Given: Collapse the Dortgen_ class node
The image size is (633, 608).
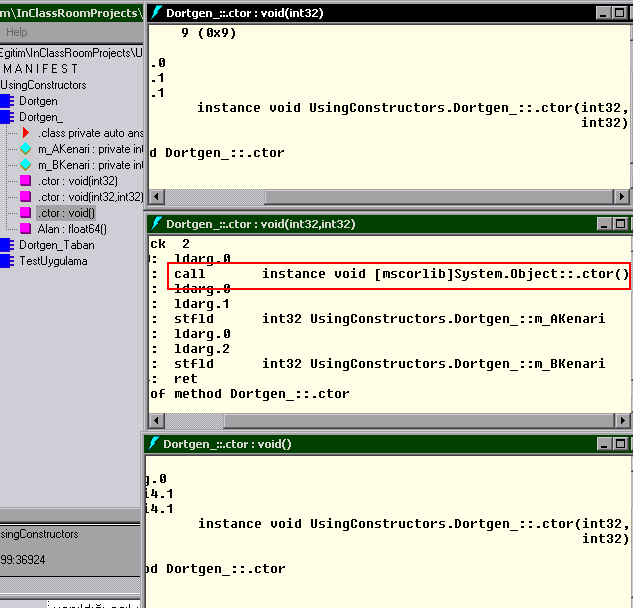Looking at the screenshot, I should (x=8, y=117).
